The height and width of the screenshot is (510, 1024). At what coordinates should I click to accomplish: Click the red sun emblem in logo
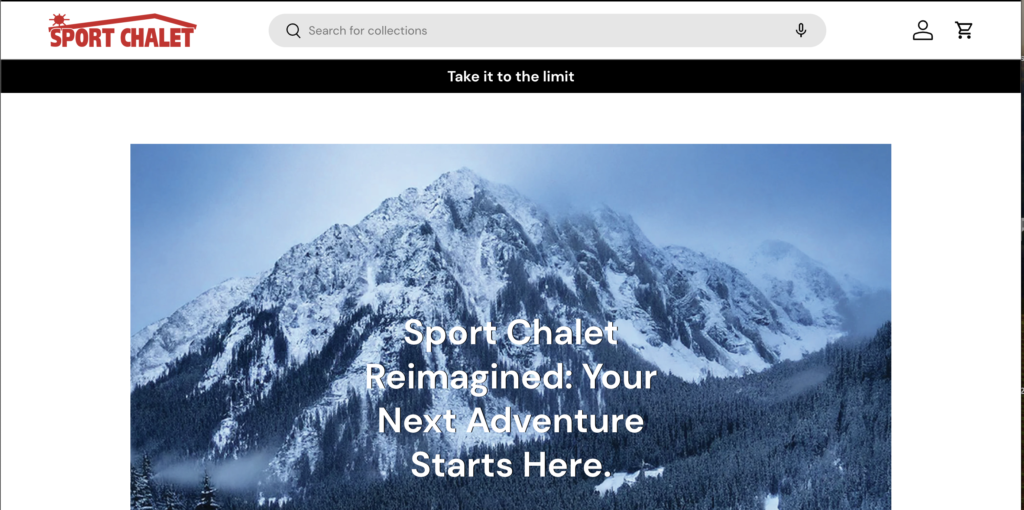point(60,20)
